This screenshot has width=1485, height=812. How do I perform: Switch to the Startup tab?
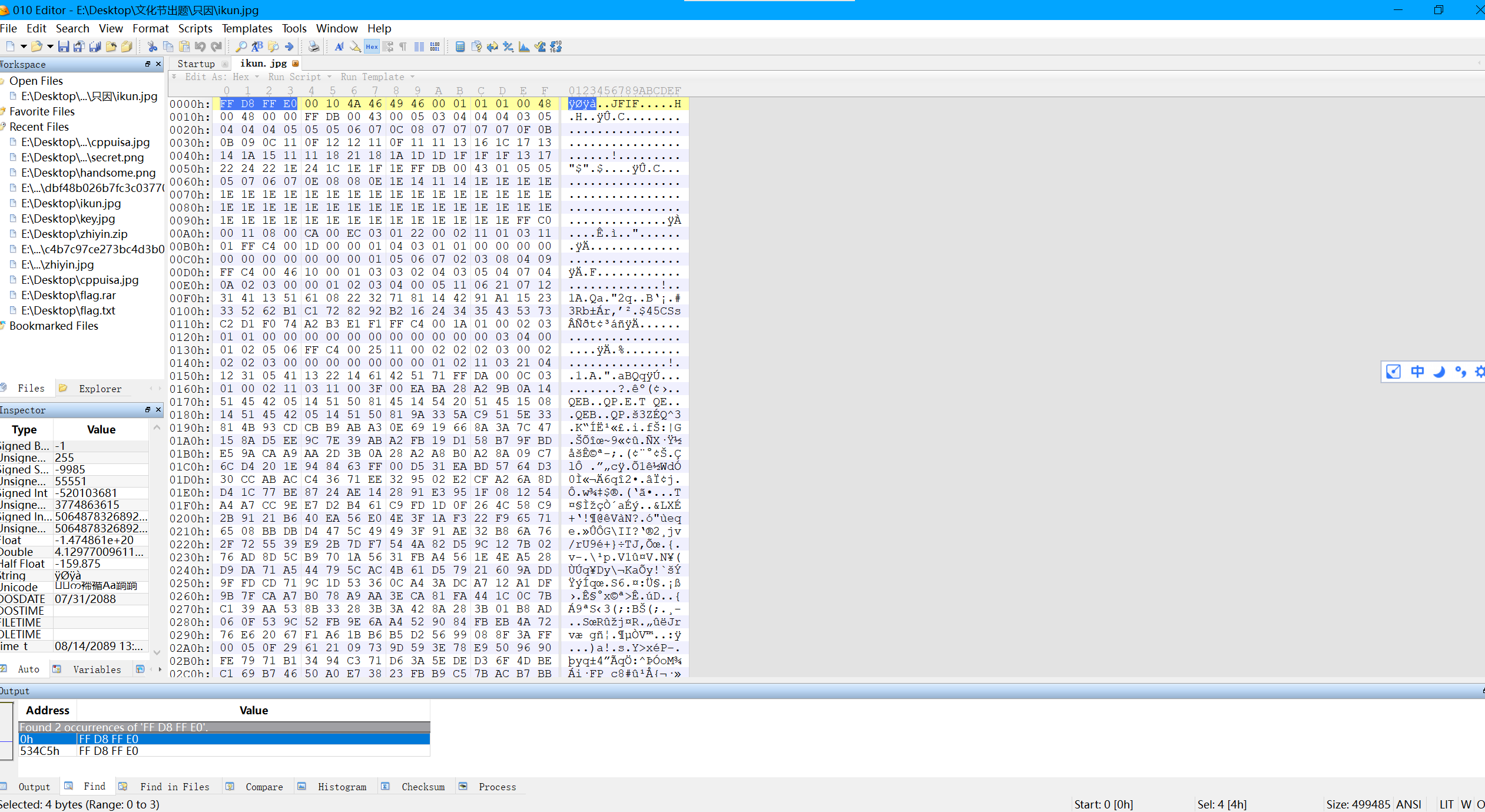click(196, 64)
